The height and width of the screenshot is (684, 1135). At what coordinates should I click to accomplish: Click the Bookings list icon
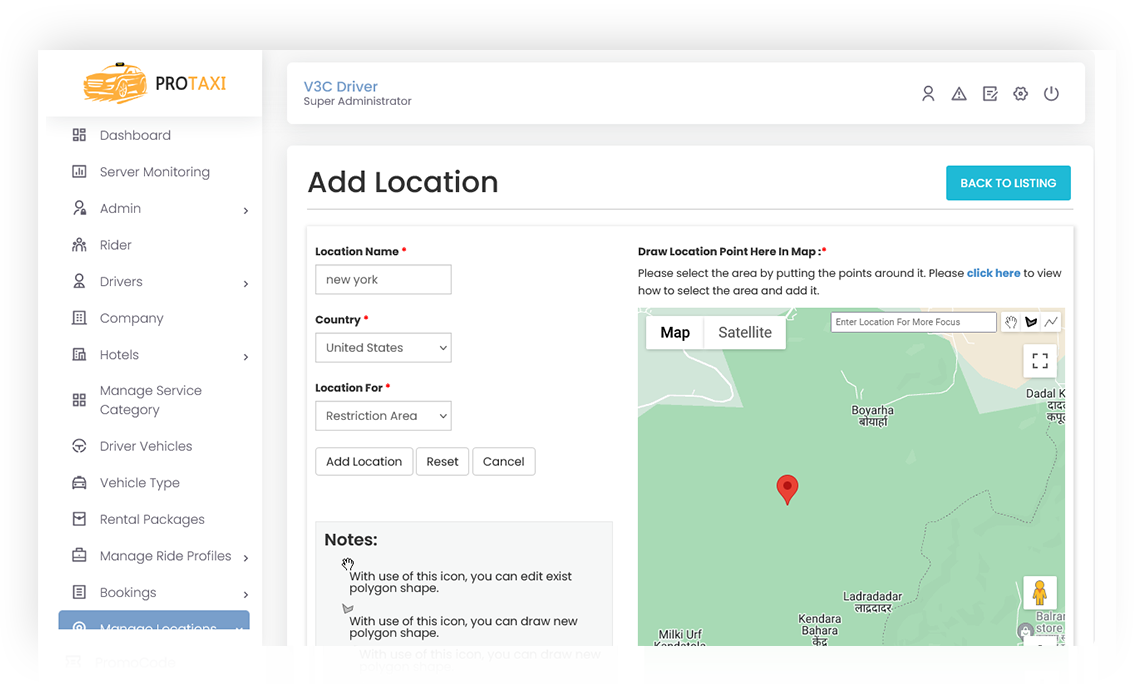[x=79, y=592]
